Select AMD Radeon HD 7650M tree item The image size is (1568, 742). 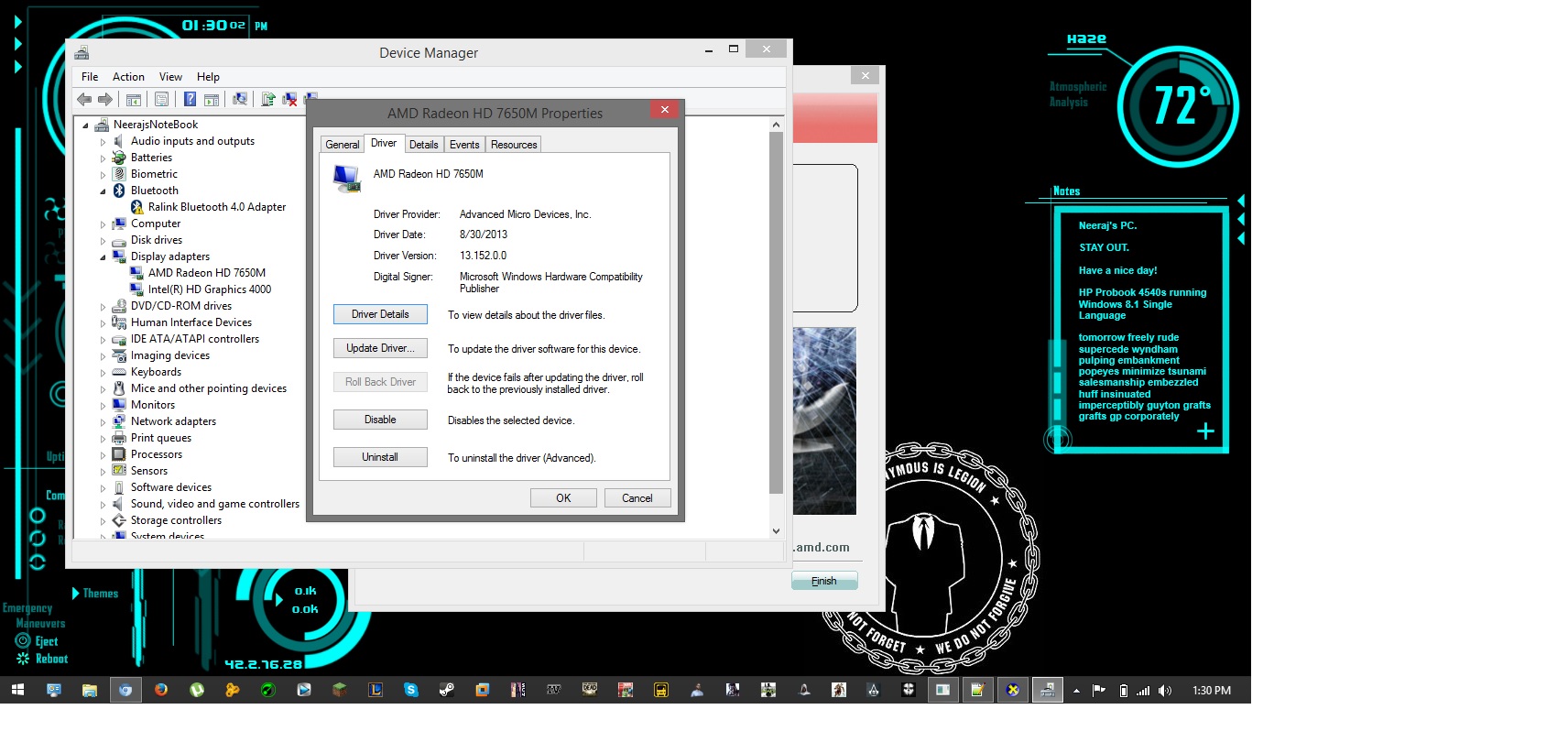207,273
